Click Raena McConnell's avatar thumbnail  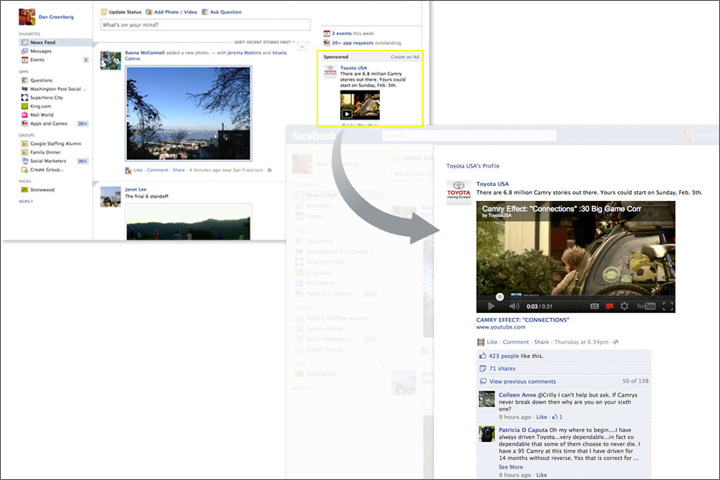111,61
